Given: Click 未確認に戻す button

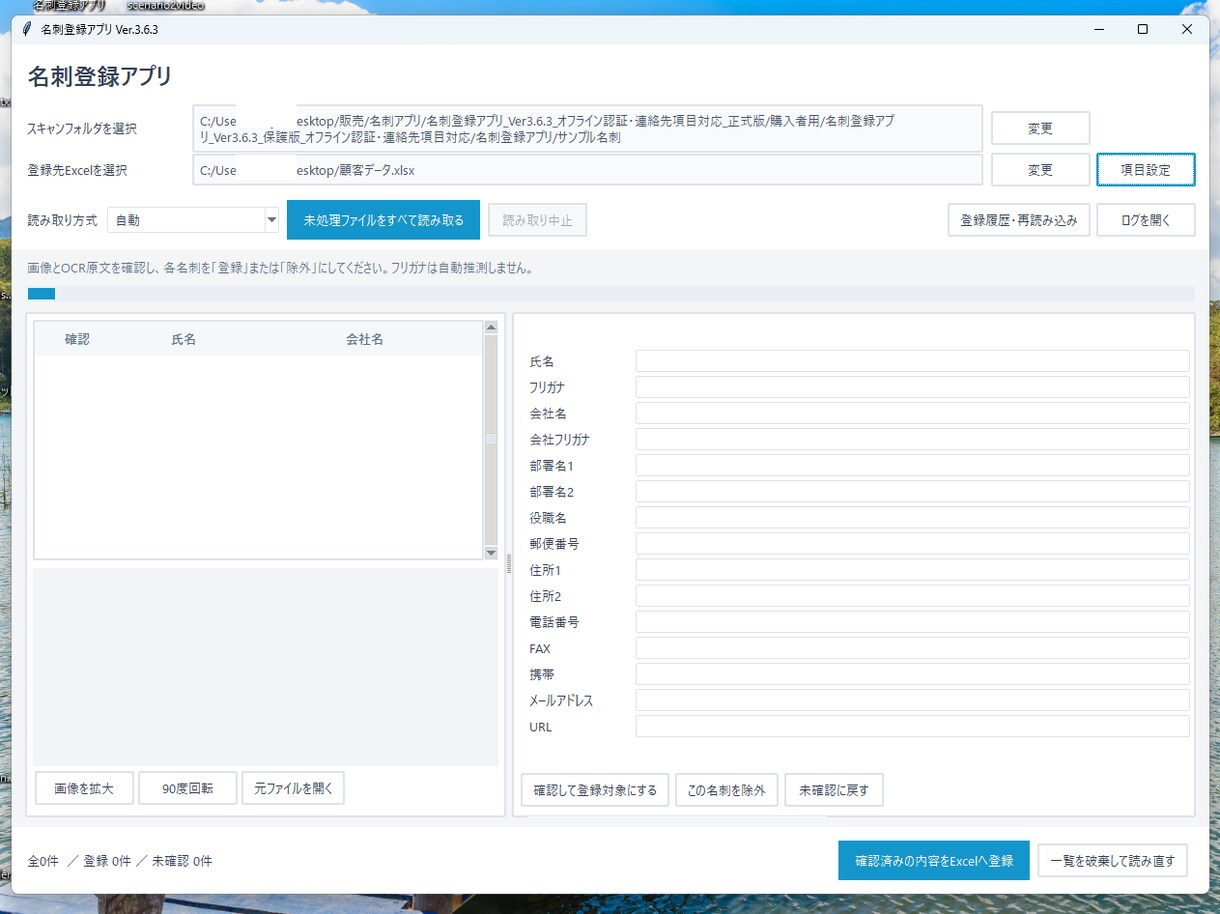Looking at the screenshot, I should click(x=834, y=790).
